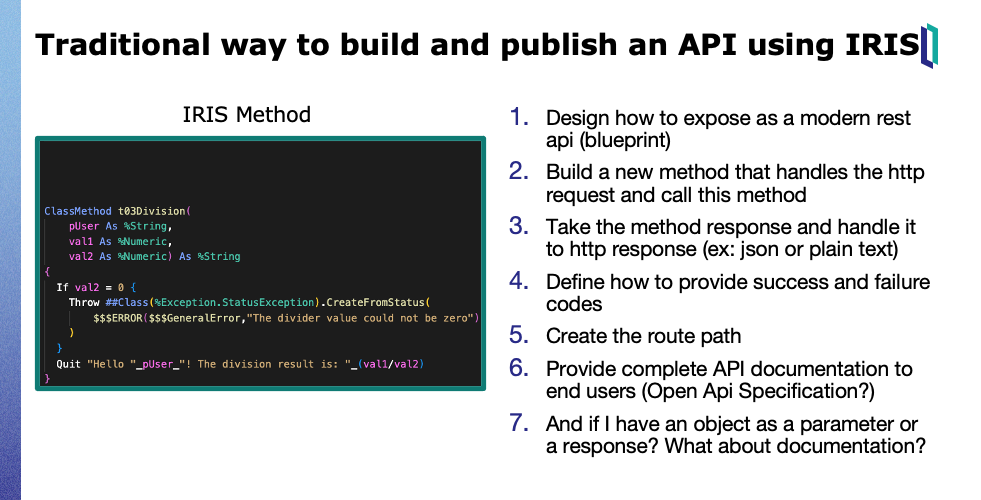Select the slide title about Traditional API publishing
This screenshot has height=500, width=981.
[476, 46]
